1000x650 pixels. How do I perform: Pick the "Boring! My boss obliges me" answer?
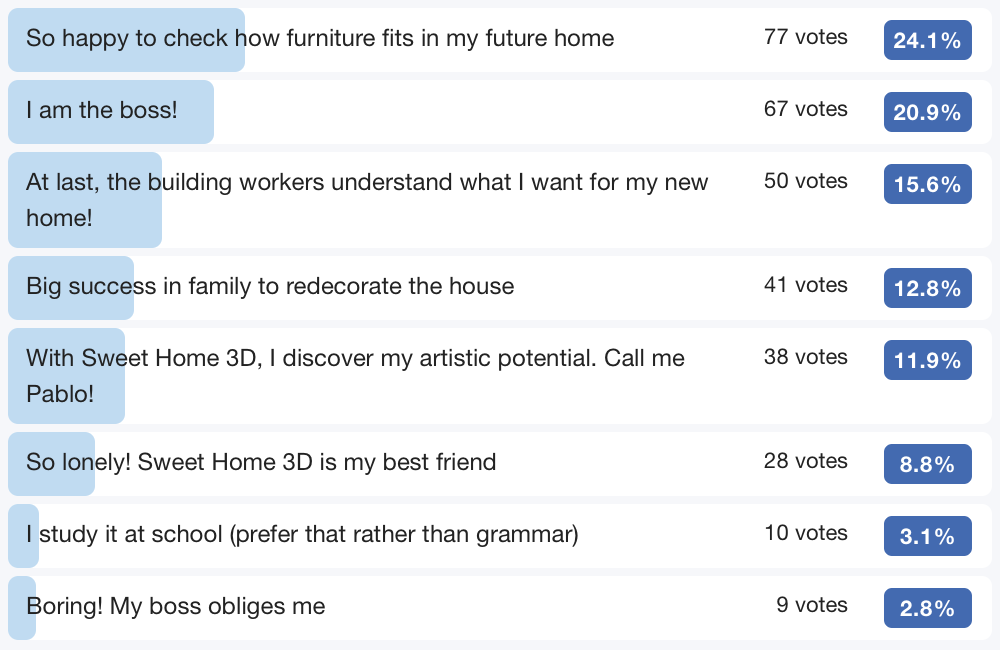coord(176,606)
